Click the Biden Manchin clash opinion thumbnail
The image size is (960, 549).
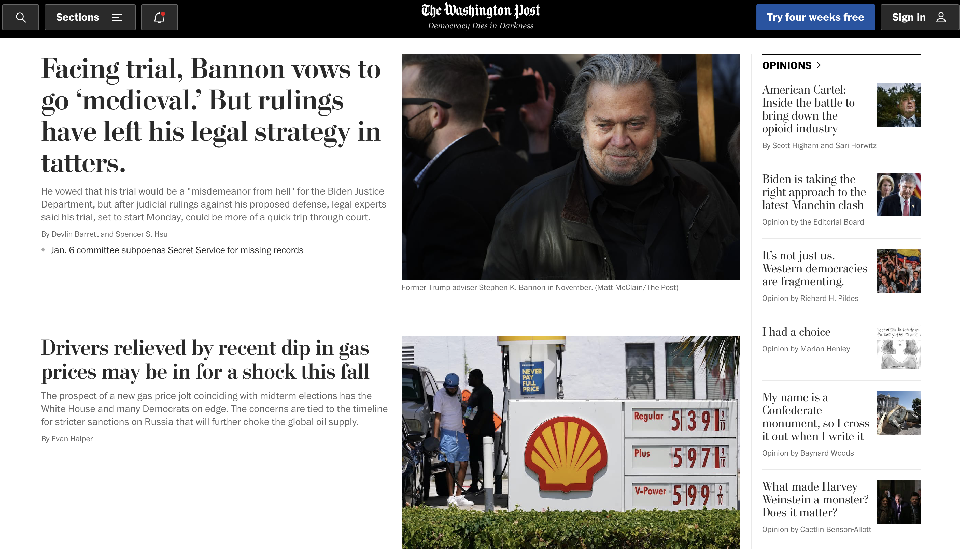[x=898, y=195]
